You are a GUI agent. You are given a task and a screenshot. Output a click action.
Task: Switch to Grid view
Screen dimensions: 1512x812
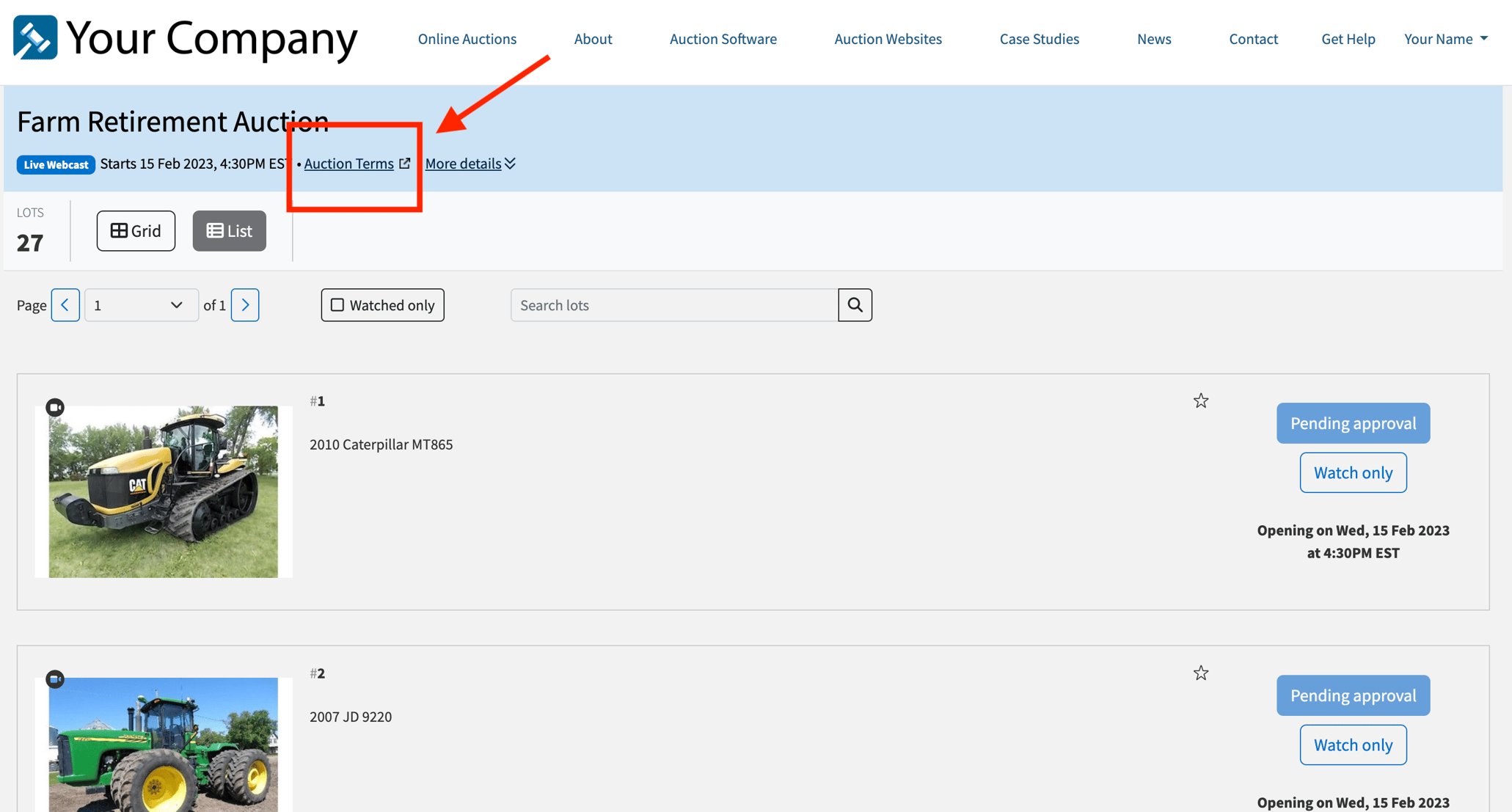click(136, 230)
